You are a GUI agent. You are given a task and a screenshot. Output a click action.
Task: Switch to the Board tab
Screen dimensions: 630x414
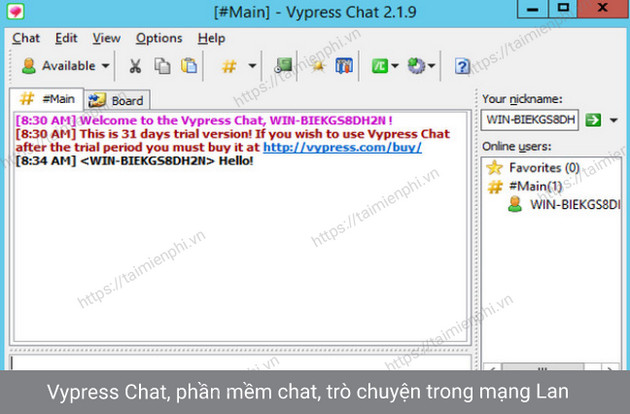(x=117, y=100)
